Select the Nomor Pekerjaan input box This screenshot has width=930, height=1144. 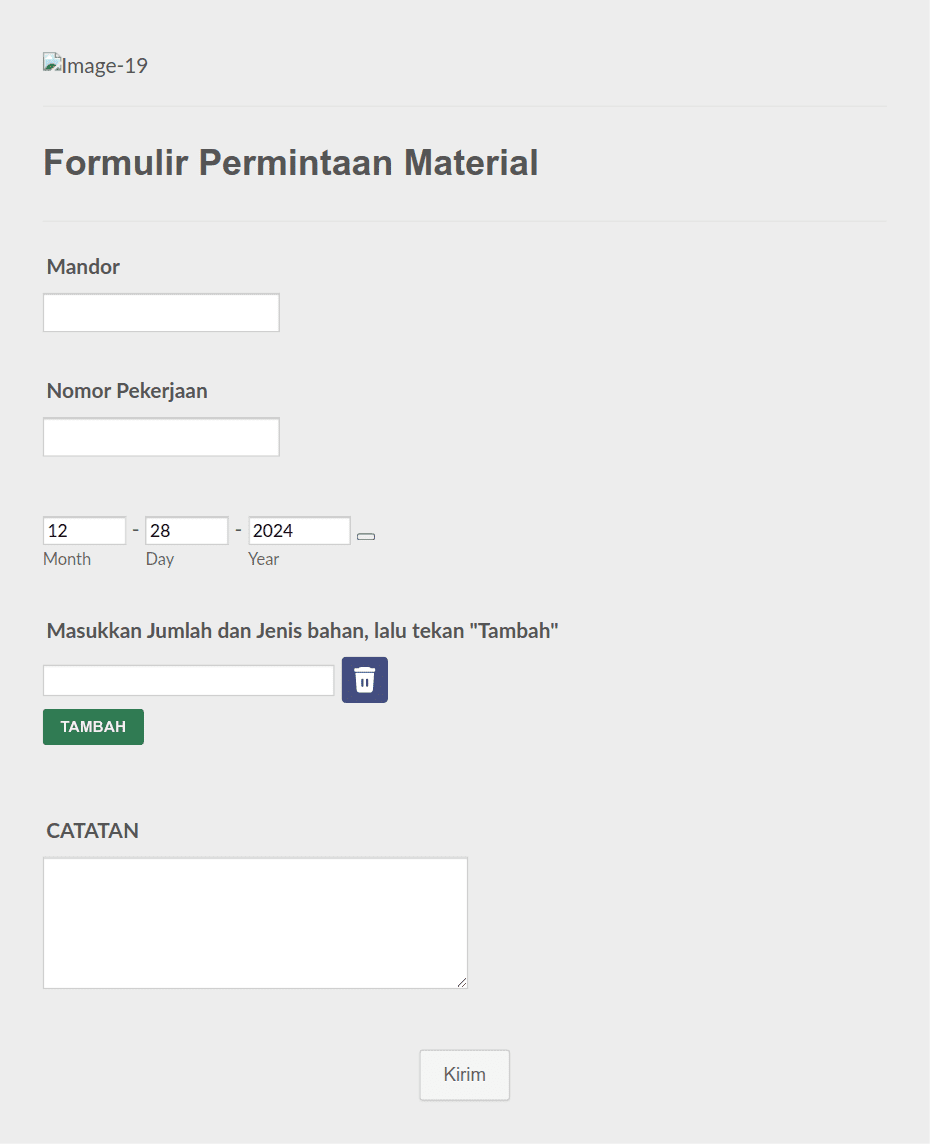(x=160, y=437)
